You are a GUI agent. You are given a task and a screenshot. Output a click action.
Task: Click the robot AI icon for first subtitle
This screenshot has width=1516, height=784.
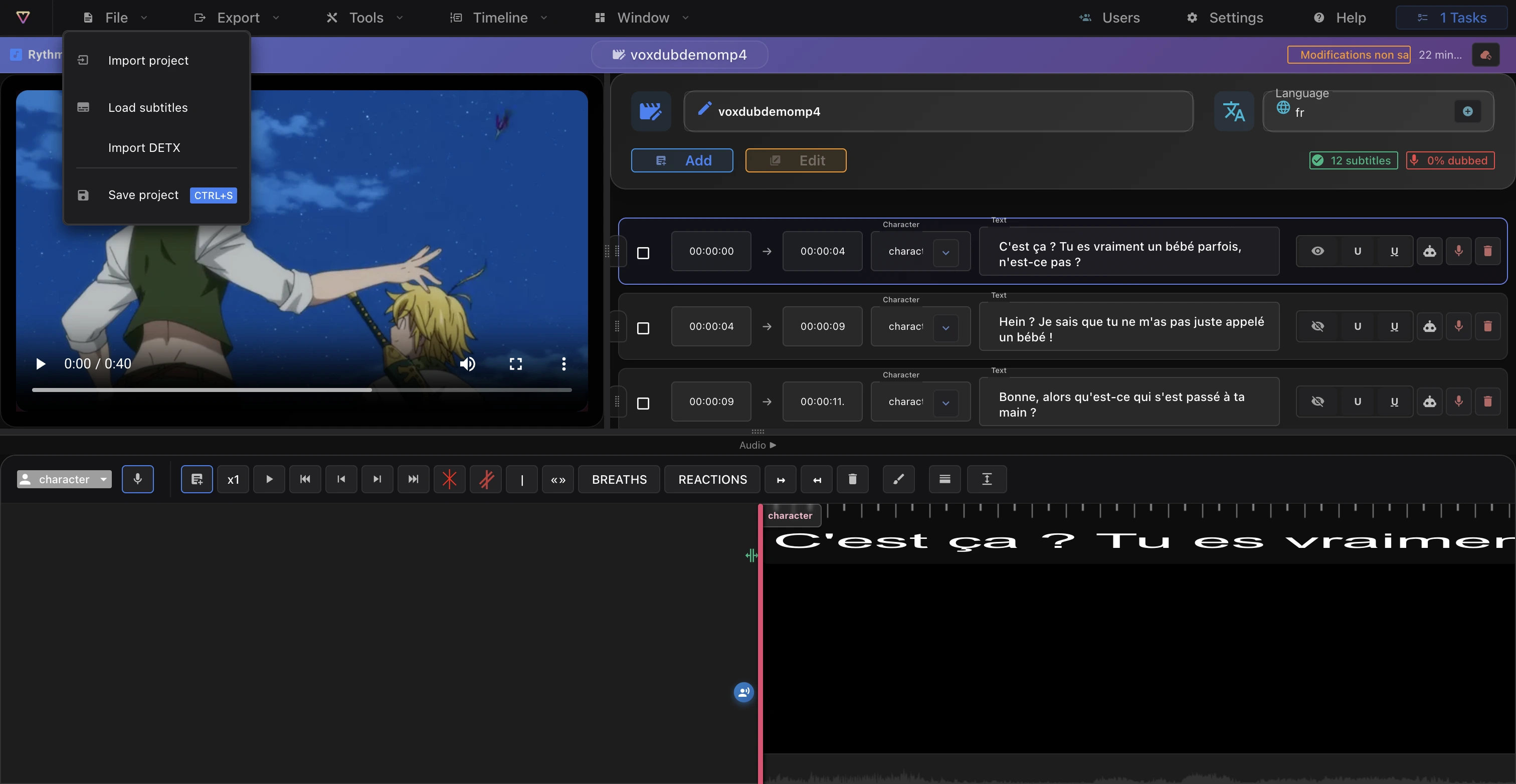click(x=1429, y=251)
